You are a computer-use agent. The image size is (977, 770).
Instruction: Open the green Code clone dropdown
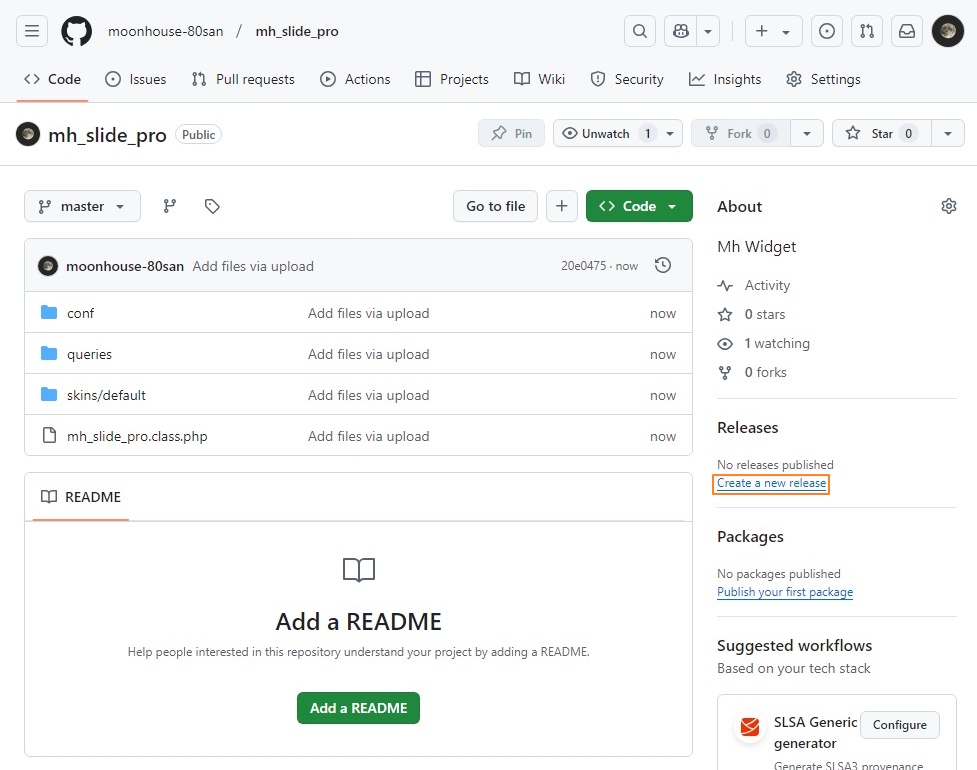point(639,206)
